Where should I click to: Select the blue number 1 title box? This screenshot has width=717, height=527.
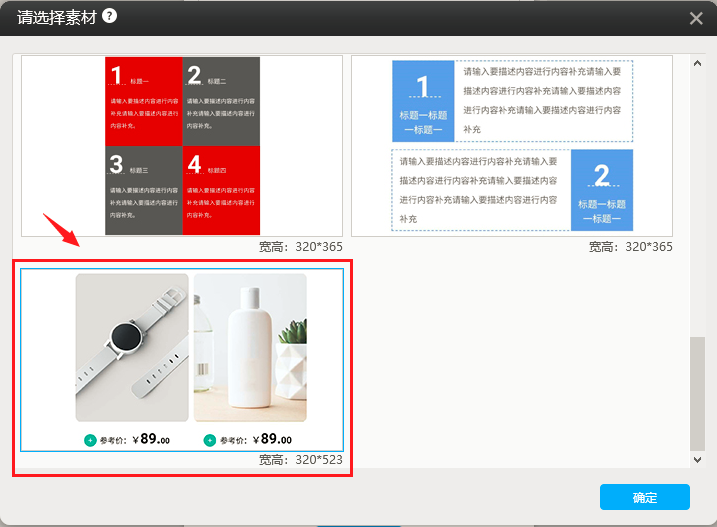(422, 101)
